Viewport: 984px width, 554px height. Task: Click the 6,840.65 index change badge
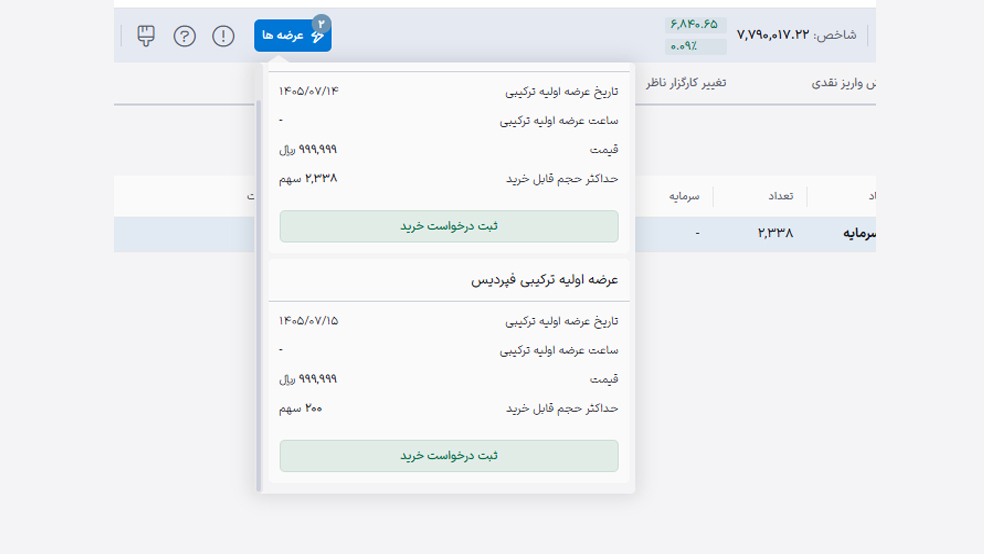(695, 24)
